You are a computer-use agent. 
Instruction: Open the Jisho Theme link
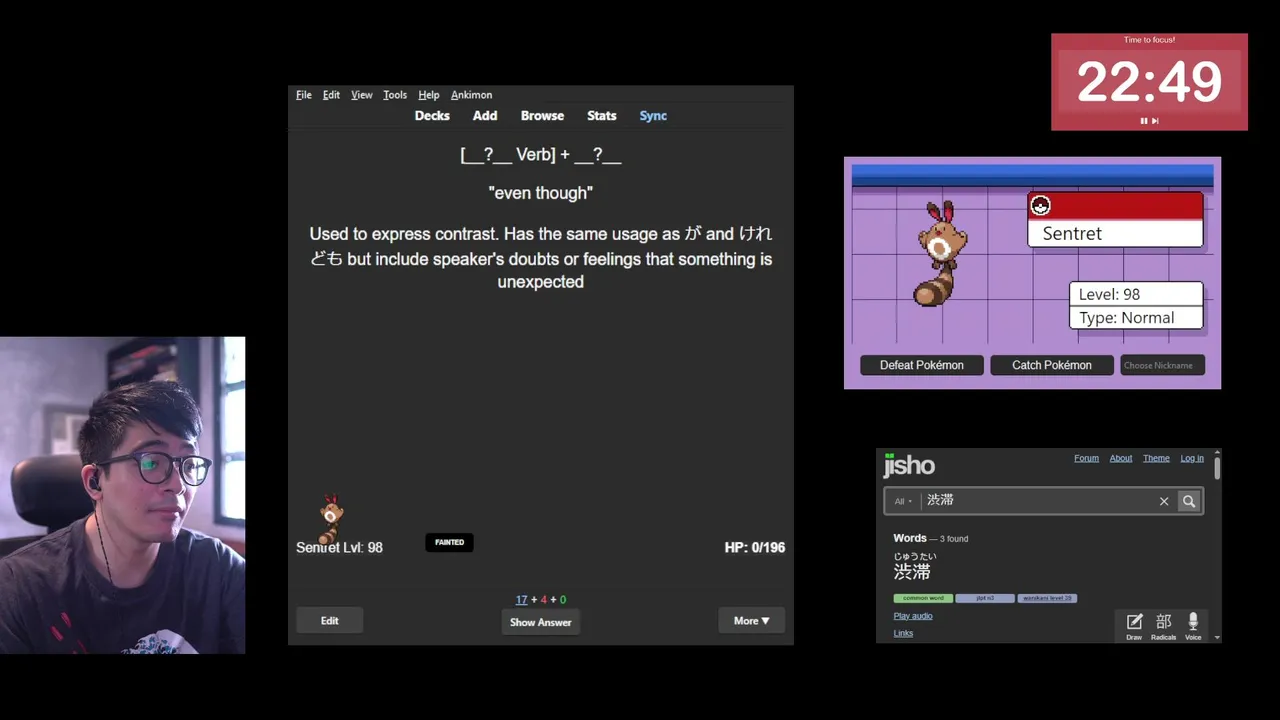(1156, 458)
